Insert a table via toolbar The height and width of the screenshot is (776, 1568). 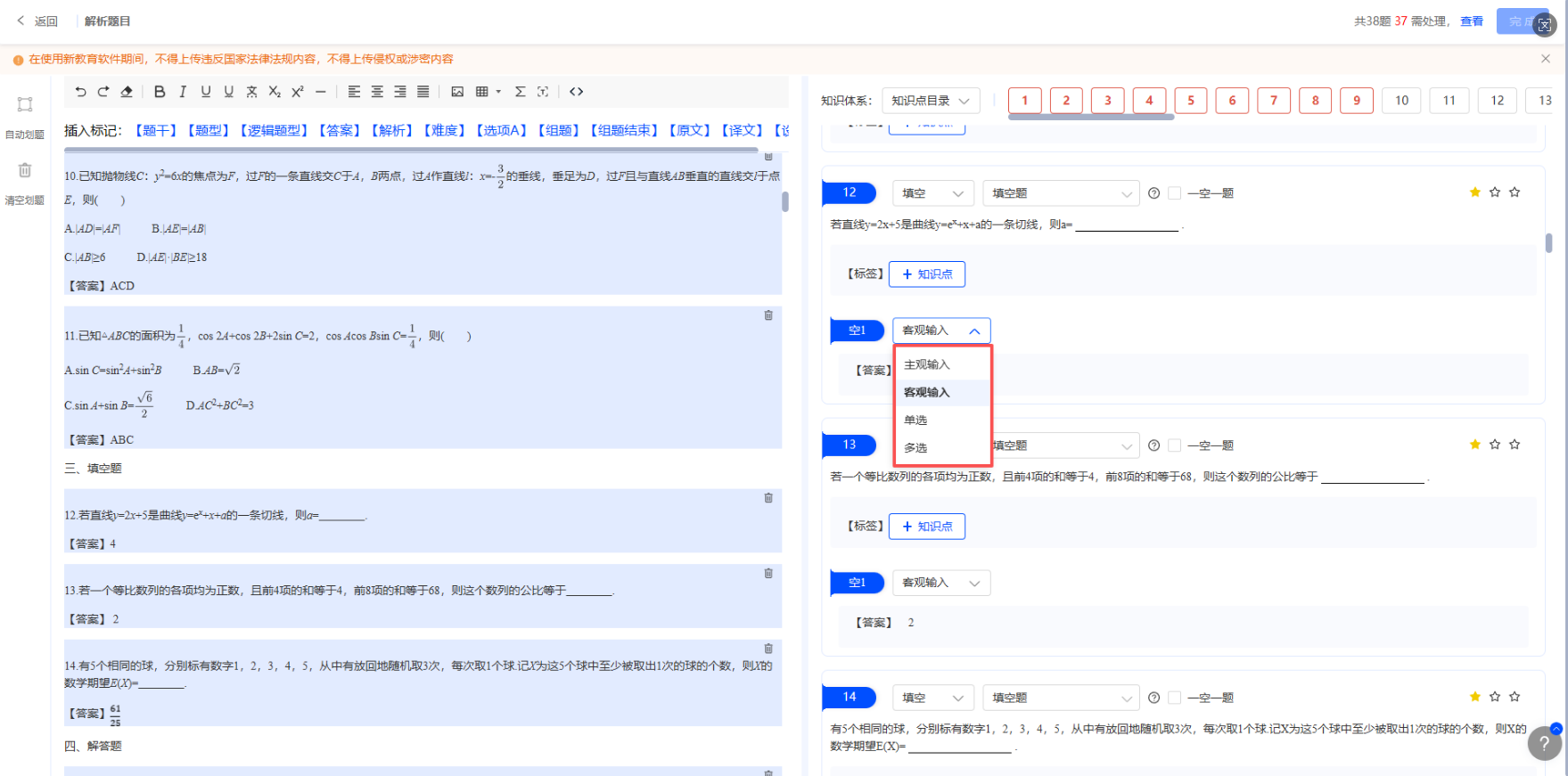click(x=482, y=92)
